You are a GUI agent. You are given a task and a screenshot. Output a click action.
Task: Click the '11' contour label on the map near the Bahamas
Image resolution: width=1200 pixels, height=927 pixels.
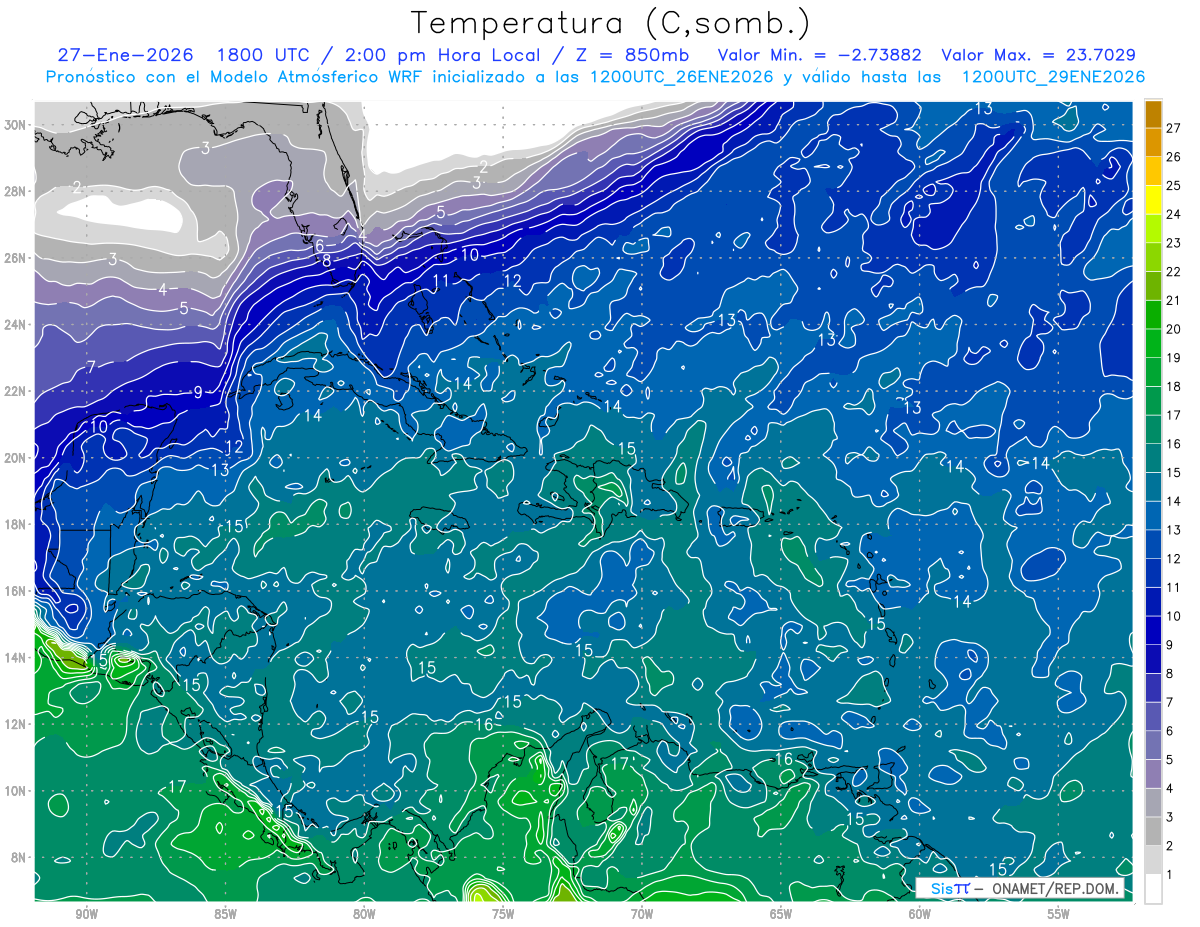440,280
